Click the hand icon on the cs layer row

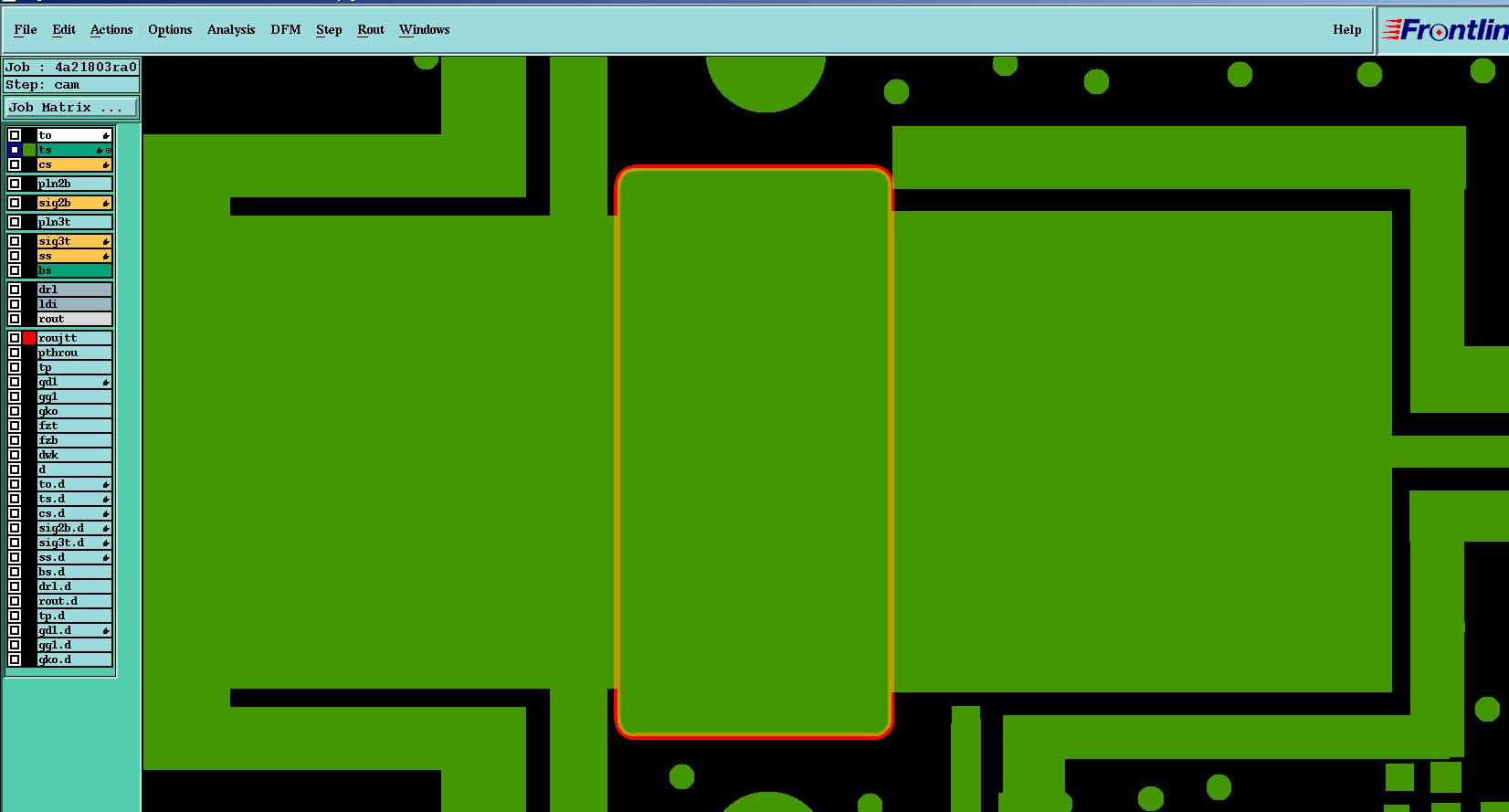[106, 164]
